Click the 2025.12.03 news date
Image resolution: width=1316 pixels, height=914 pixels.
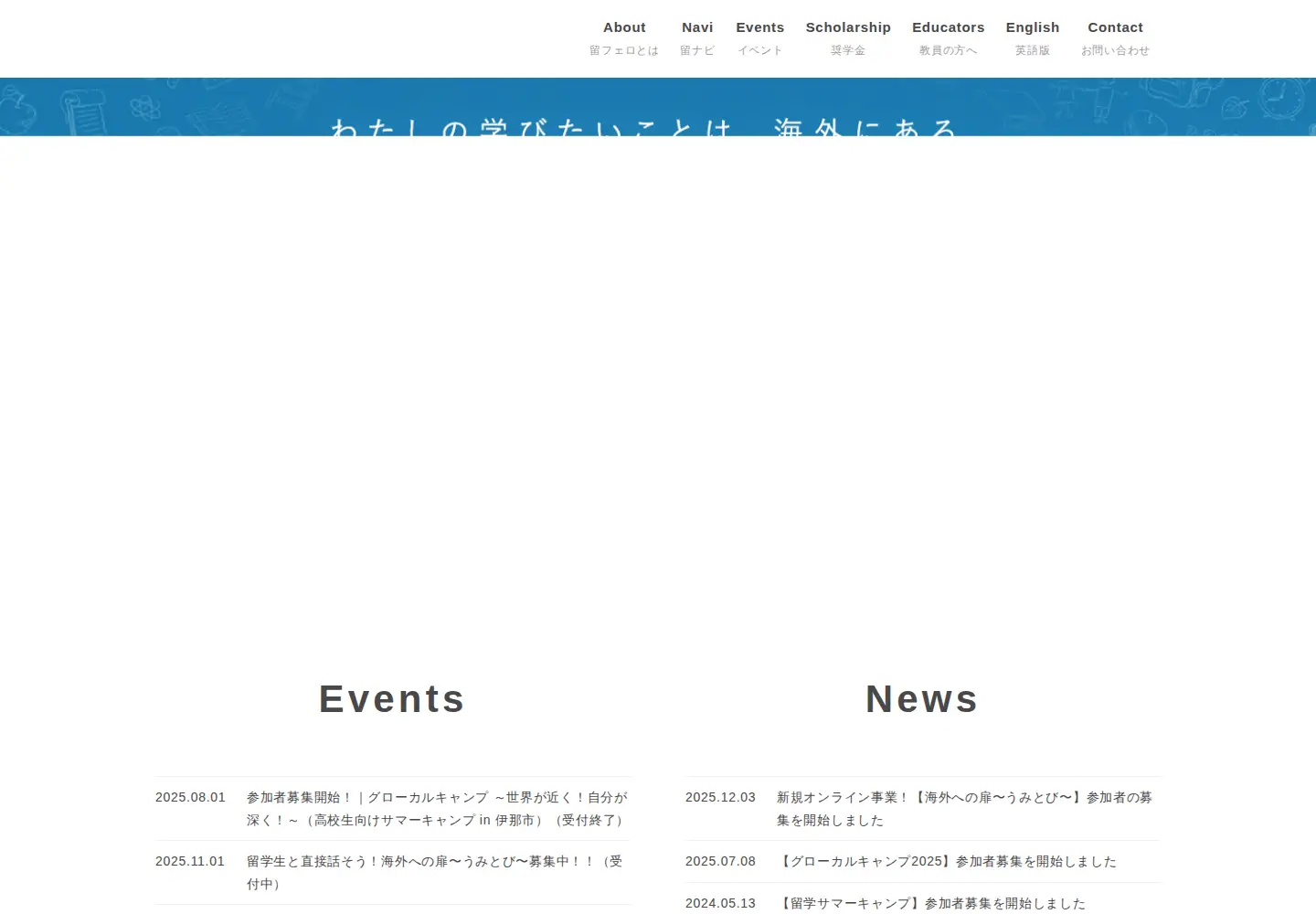click(720, 797)
